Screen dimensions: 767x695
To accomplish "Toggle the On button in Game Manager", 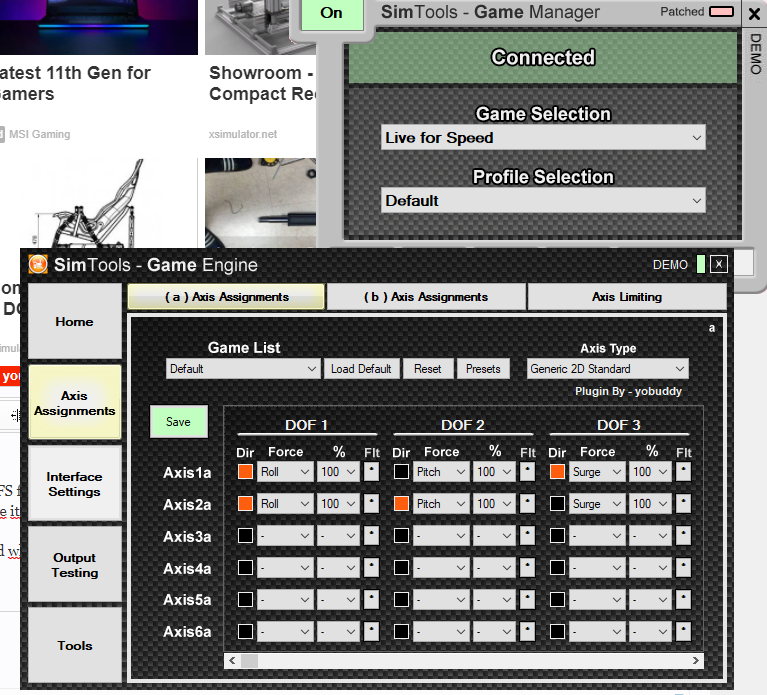I will 332,13.
